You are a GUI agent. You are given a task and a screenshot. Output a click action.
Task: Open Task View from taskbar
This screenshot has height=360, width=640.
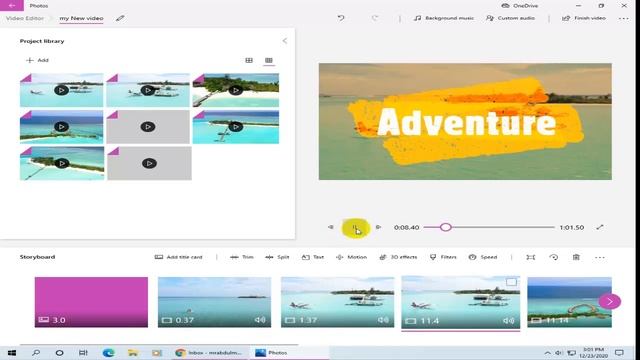click(83, 353)
